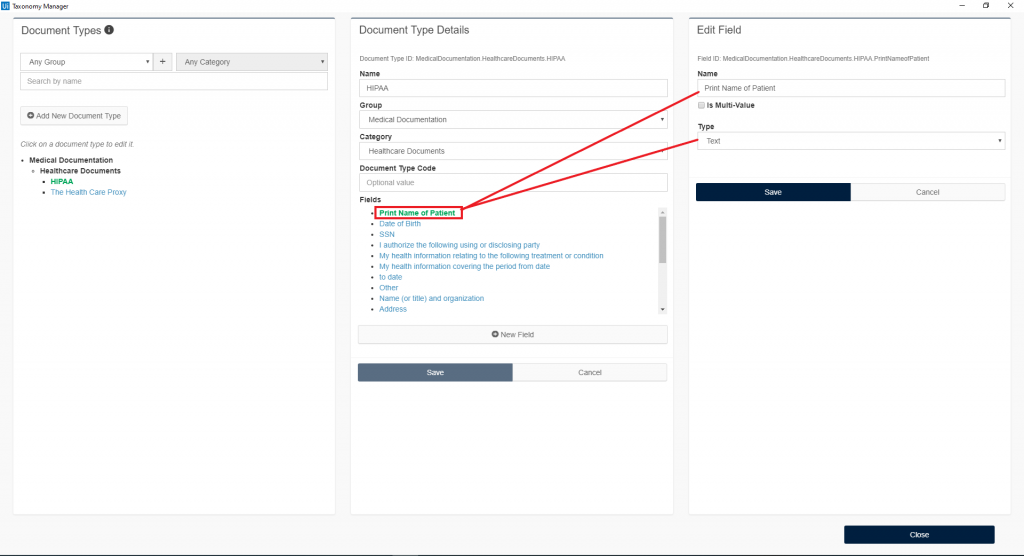The width and height of the screenshot is (1024, 556).
Task: Click the Close button at bottom right
Action: coord(919,534)
